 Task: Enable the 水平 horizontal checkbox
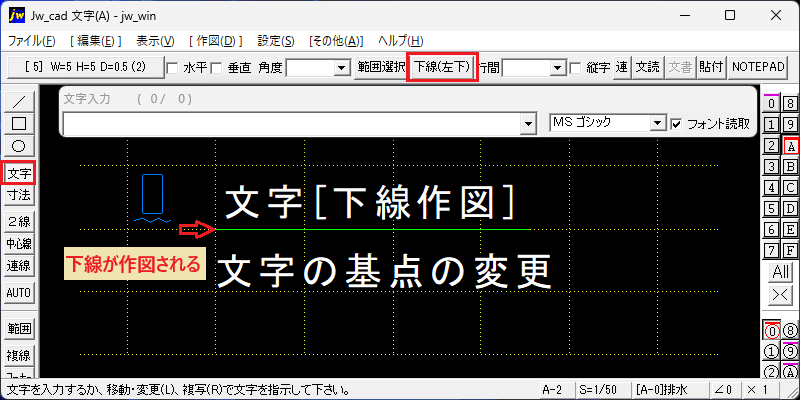click(x=173, y=68)
